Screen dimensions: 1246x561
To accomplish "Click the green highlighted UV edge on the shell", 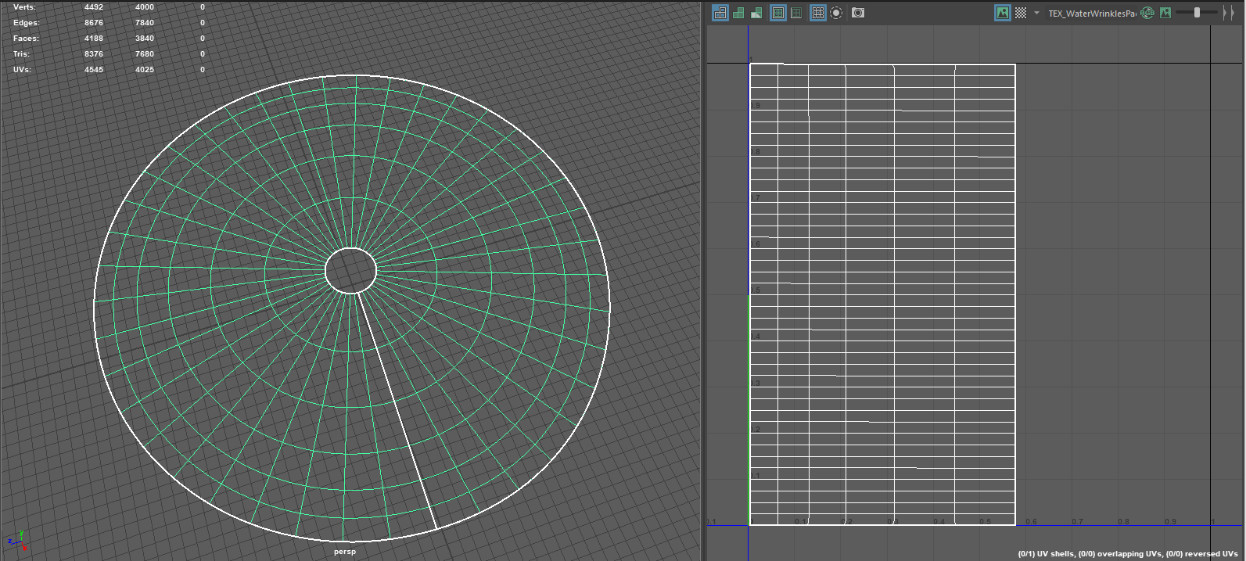I will point(749,410).
